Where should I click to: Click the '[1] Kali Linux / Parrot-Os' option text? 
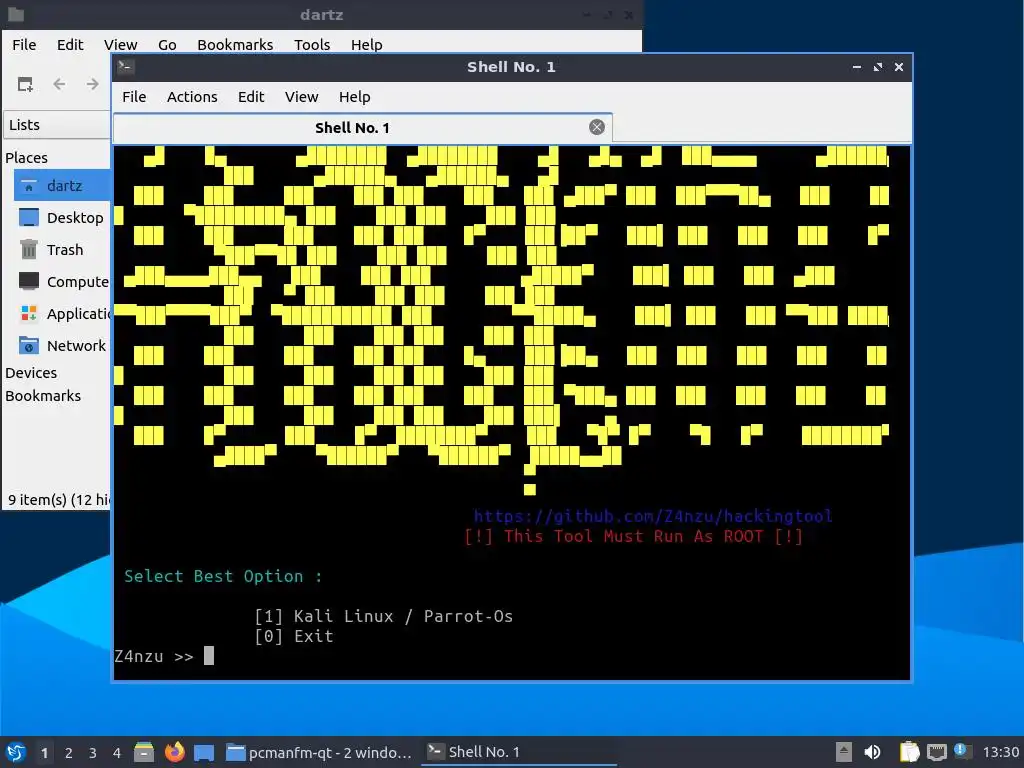383,616
